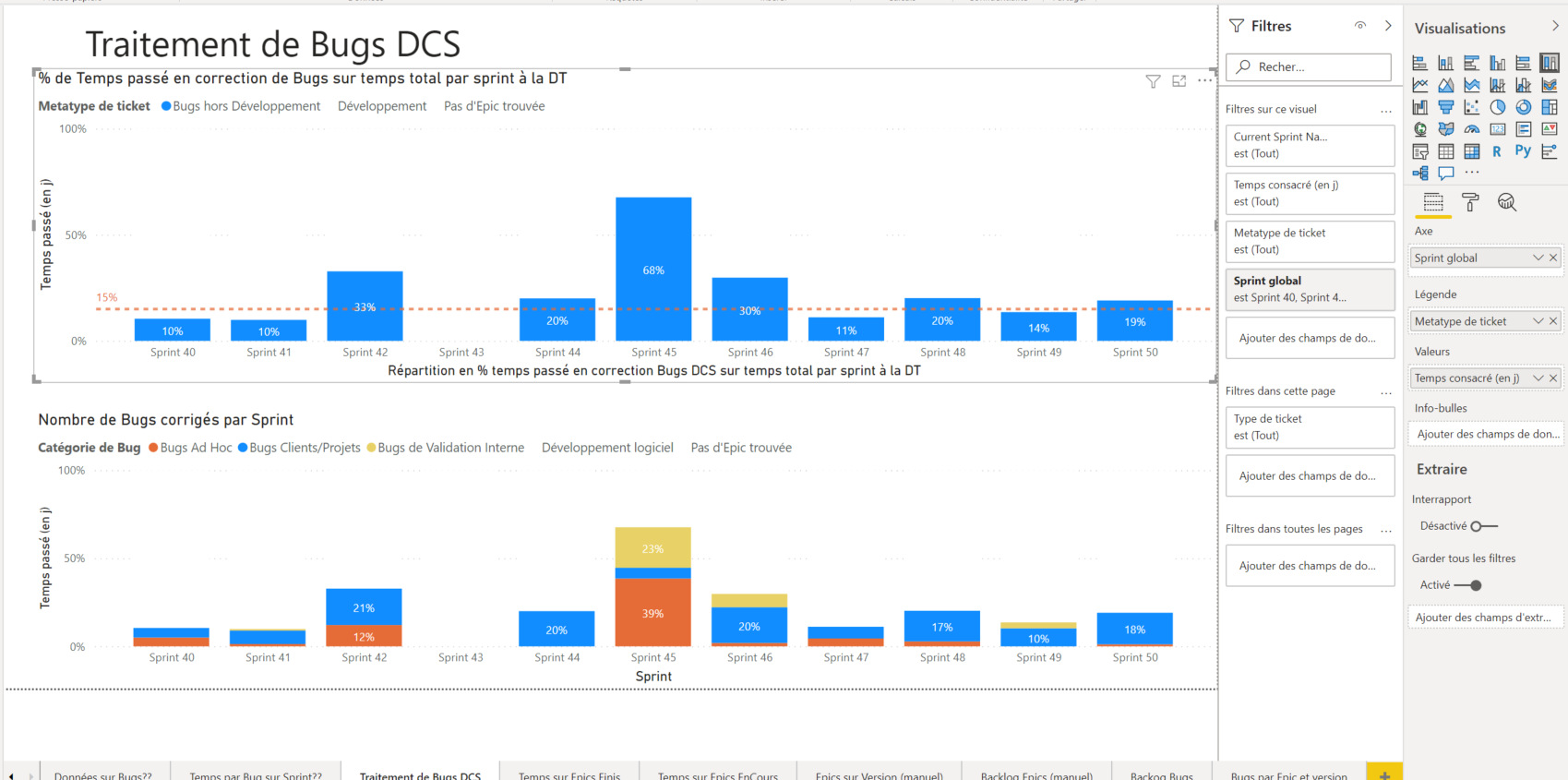
Task: Open the Temps consacré (en j) field dropdown
Action: point(1538,378)
